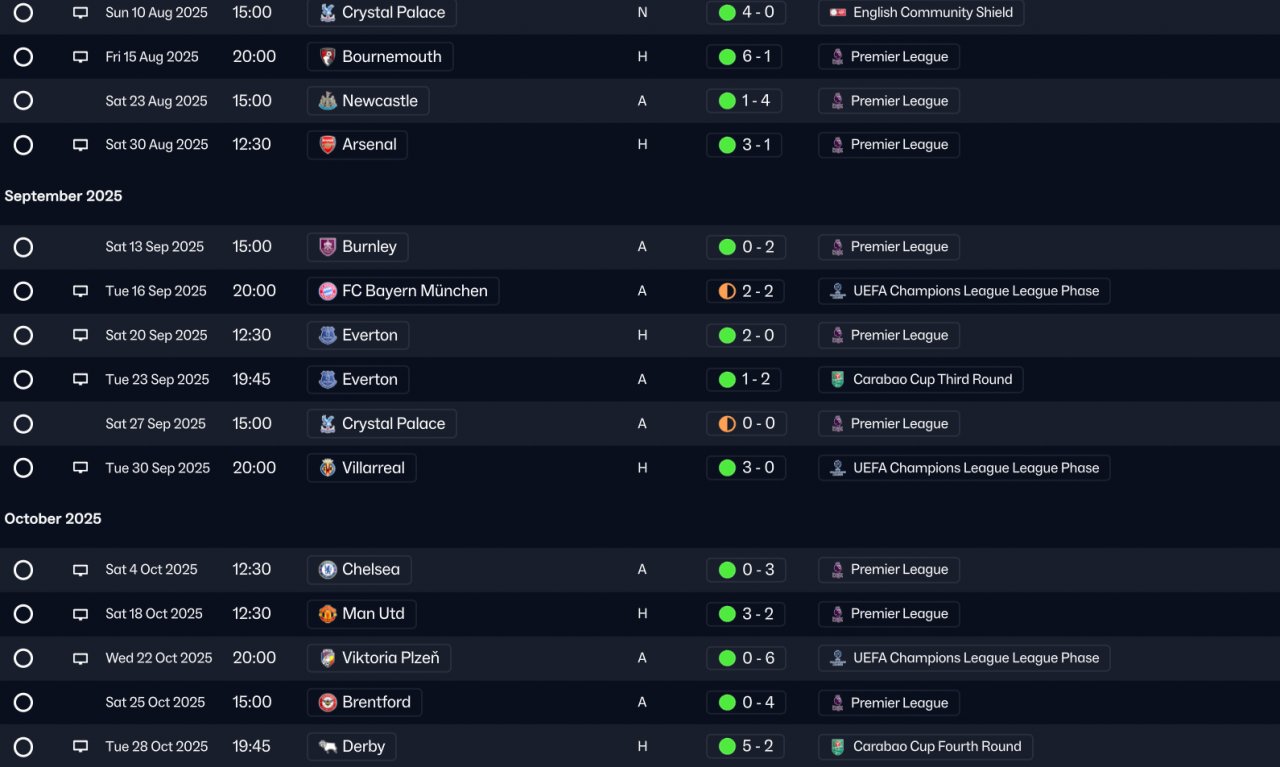
Task: Click the half-orange draw indicator beside 2 - 2
Action: tap(727, 291)
